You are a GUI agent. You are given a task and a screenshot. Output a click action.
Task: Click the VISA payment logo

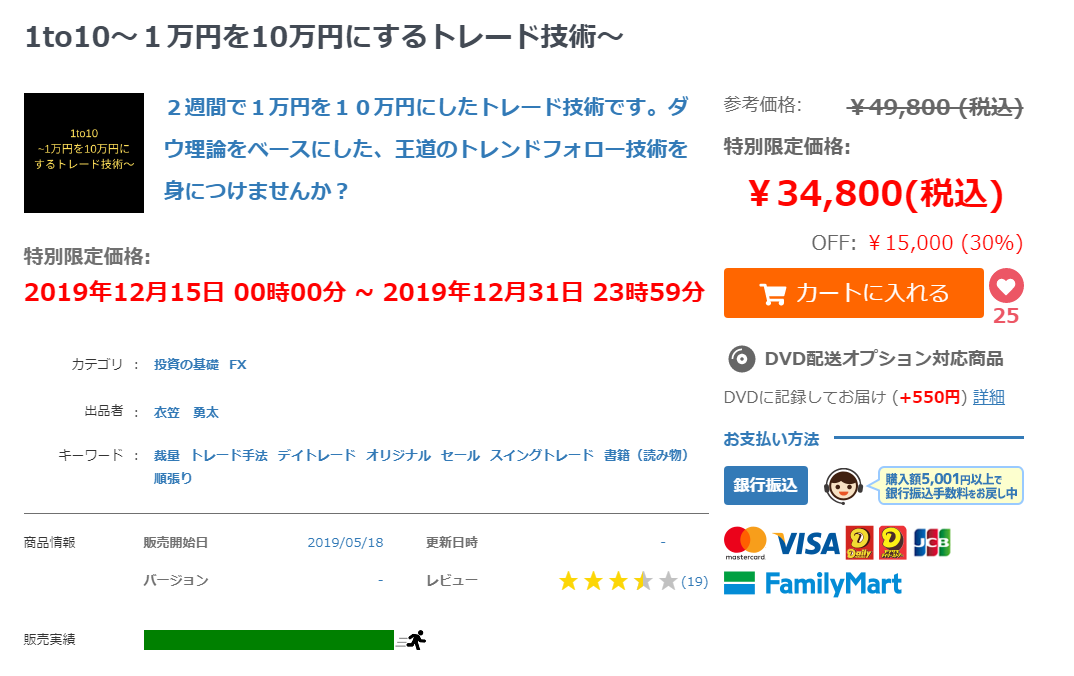806,543
